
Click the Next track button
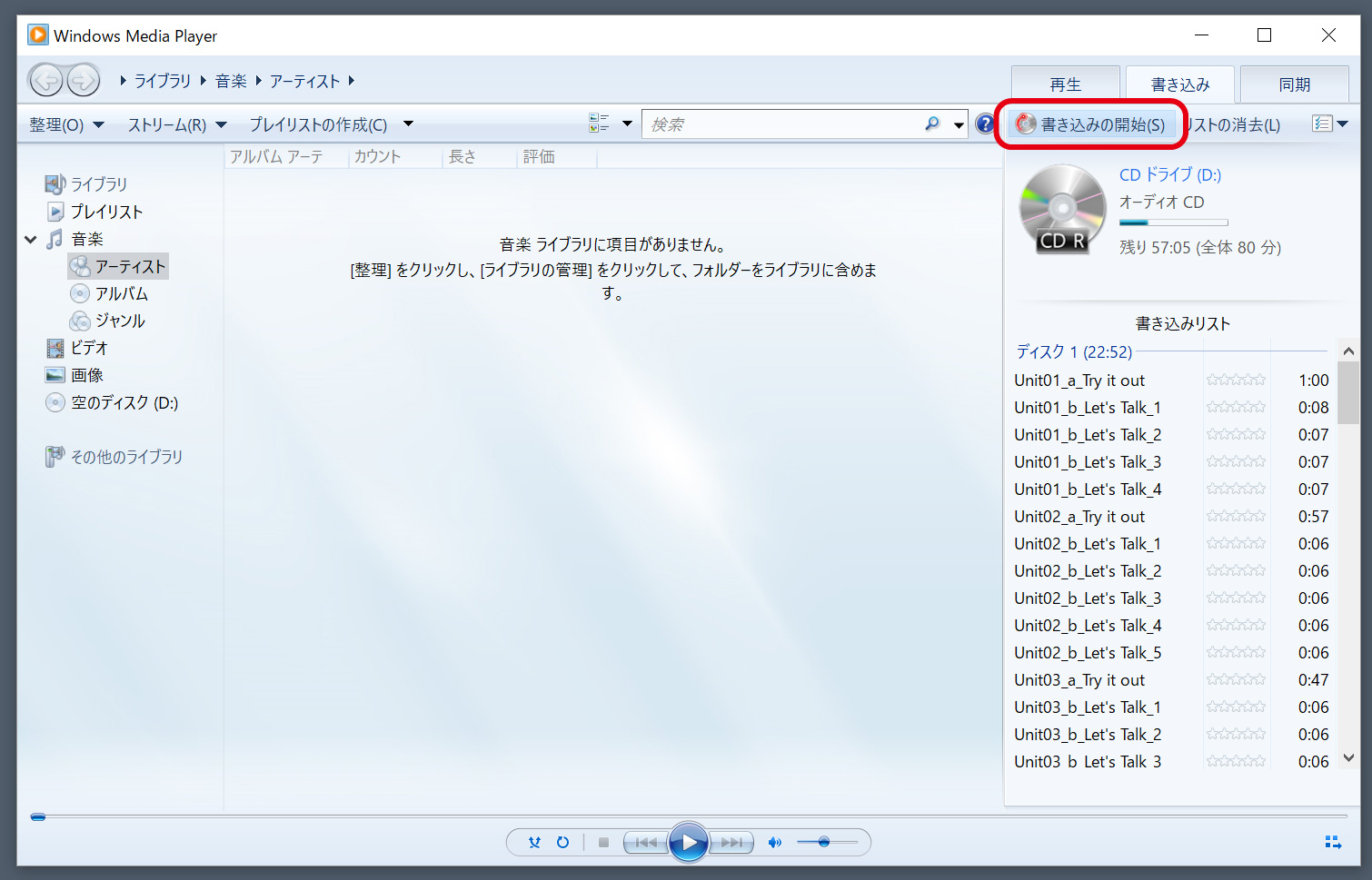pos(731,843)
